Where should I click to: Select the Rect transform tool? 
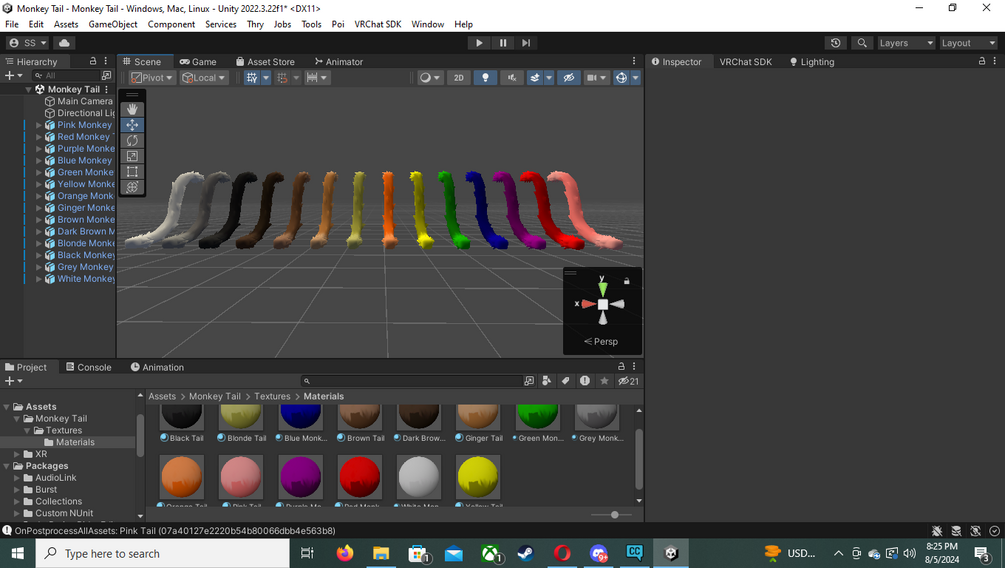coord(132,171)
